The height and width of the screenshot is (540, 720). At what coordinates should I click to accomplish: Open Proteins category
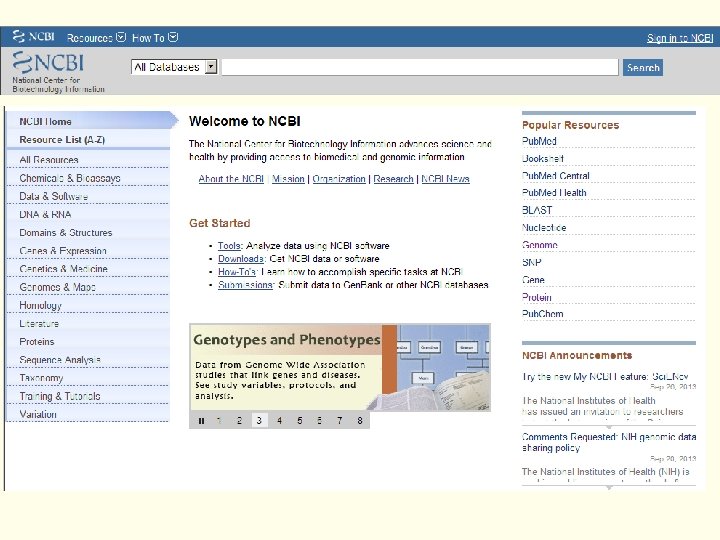[x=37, y=342]
